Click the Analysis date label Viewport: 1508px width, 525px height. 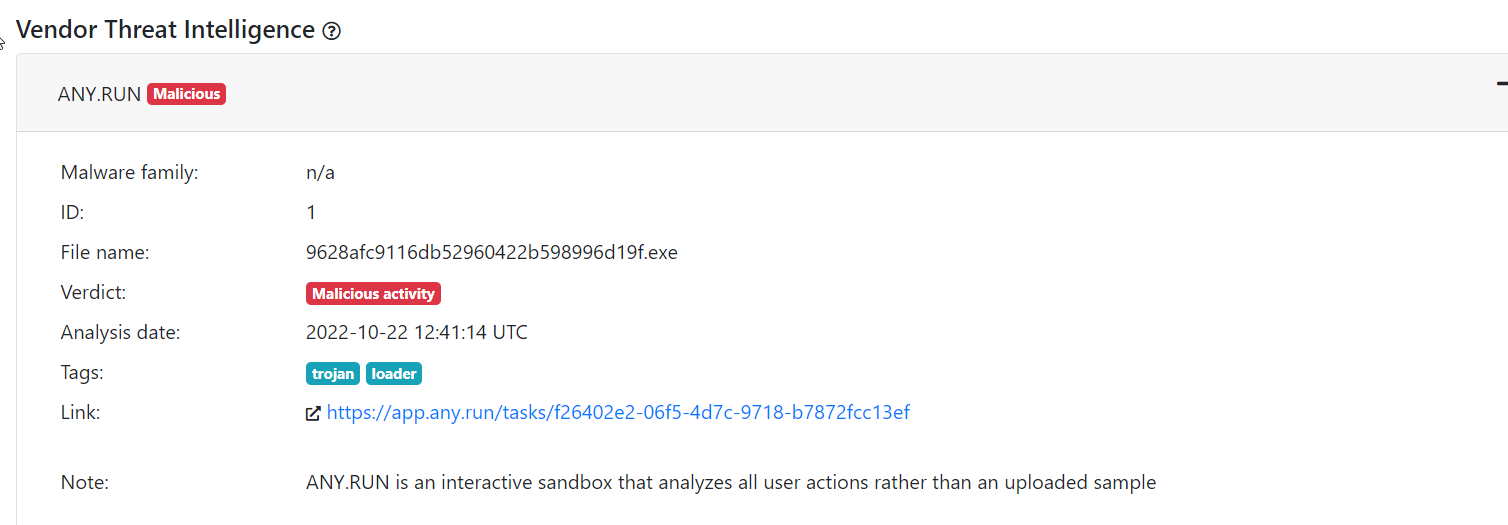120,332
